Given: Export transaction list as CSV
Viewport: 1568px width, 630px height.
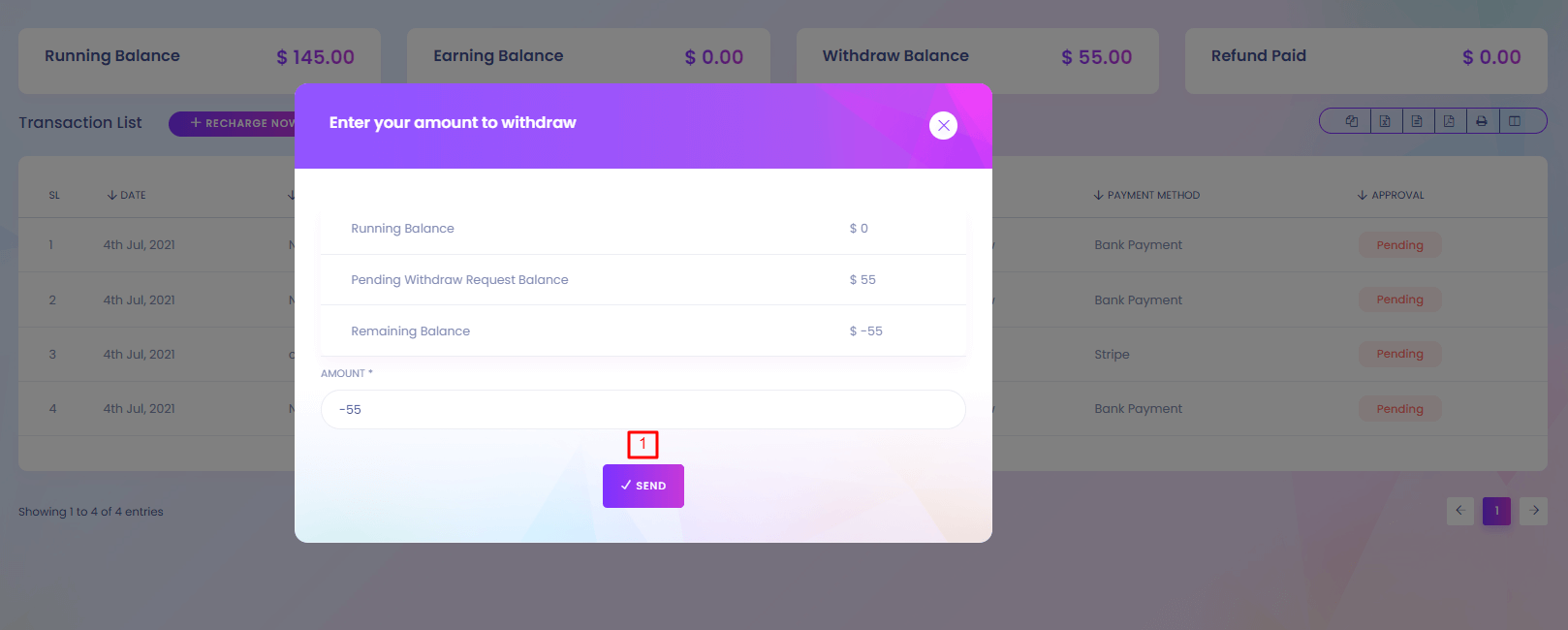Looking at the screenshot, I should point(1417,121).
